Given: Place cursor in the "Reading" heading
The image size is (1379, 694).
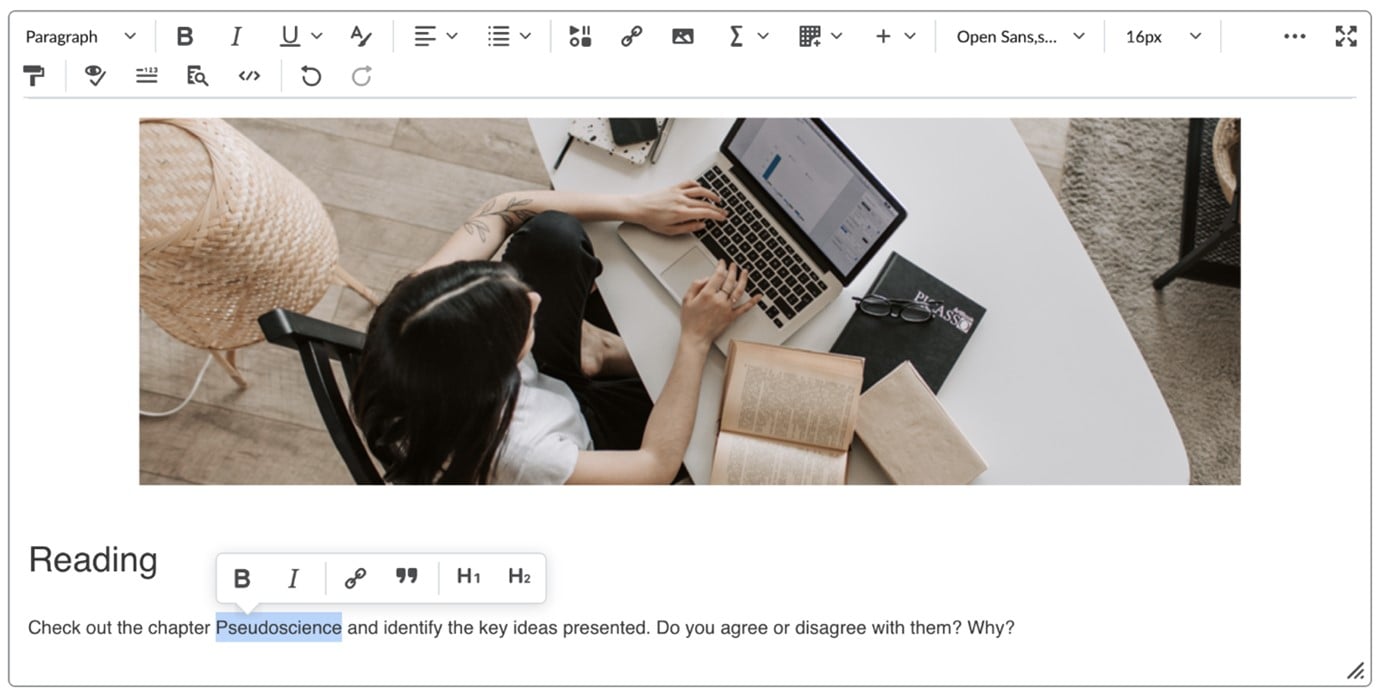Looking at the screenshot, I should click(x=93, y=560).
